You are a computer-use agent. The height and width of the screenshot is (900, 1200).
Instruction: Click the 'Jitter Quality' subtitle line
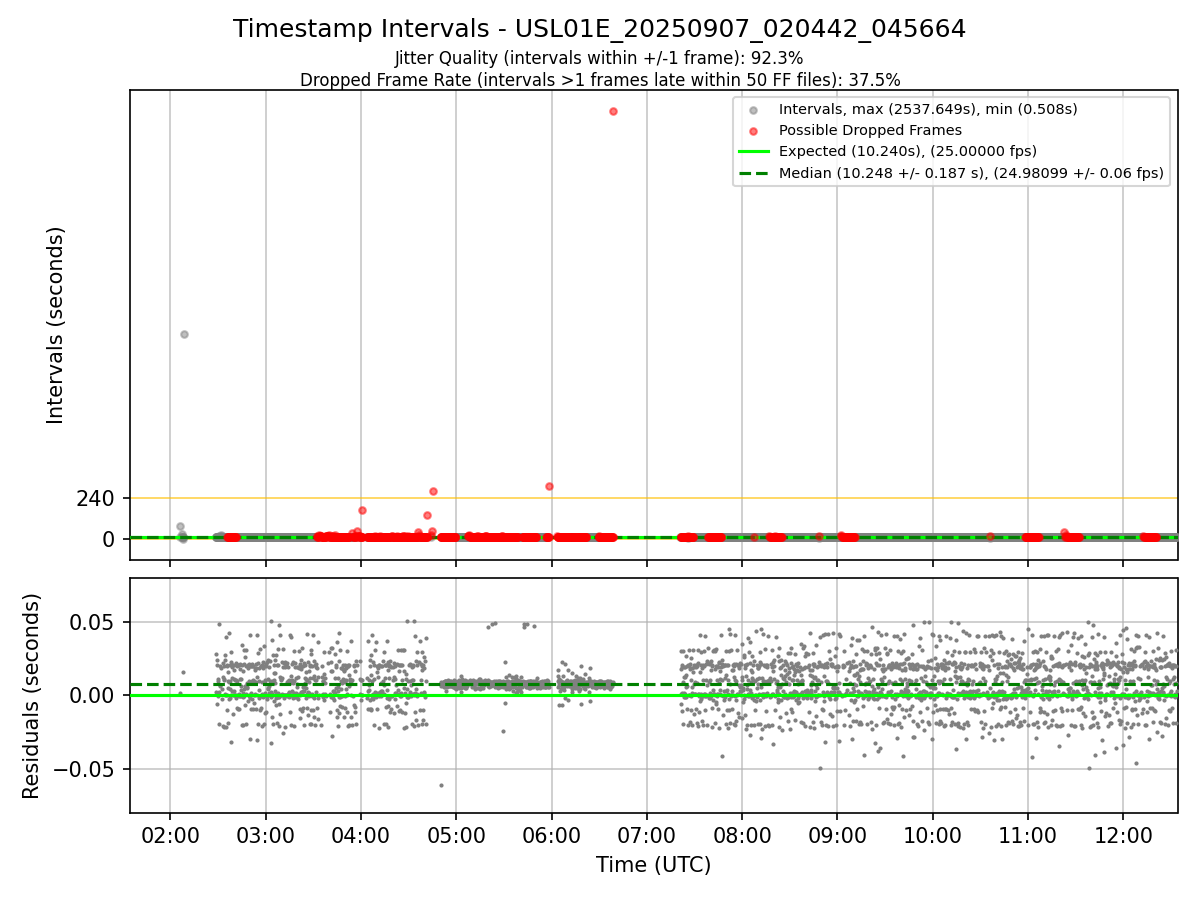click(599, 59)
